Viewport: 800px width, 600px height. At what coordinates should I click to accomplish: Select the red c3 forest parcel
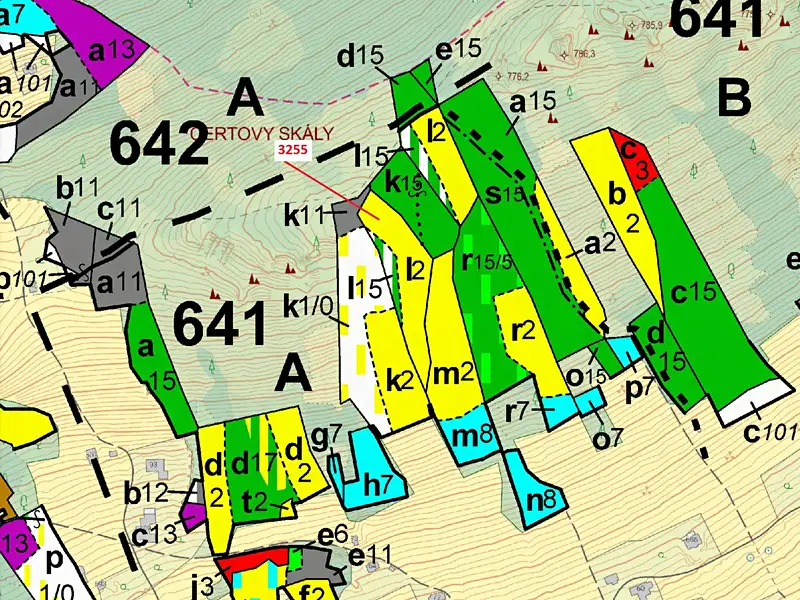tap(633, 159)
